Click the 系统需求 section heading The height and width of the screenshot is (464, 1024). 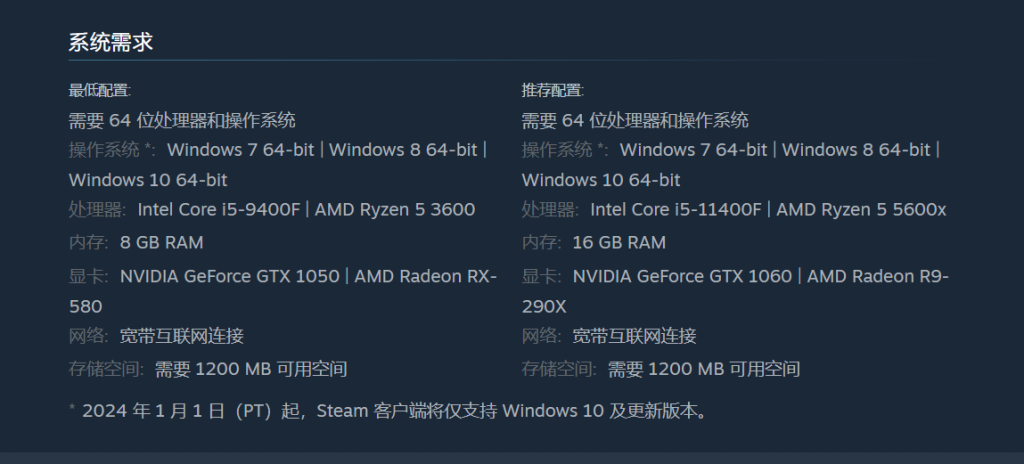pyautogui.click(x=110, y=42)
